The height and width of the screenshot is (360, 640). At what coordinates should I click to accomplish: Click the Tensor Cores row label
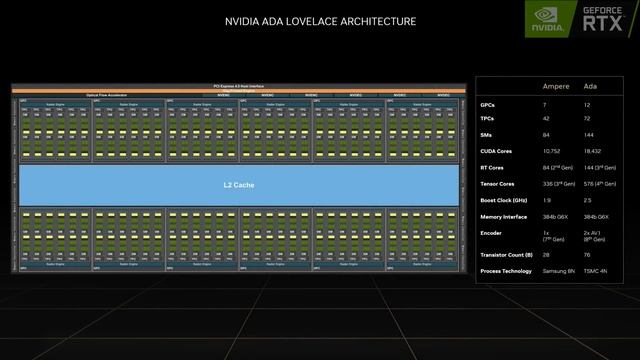point(497,184)
